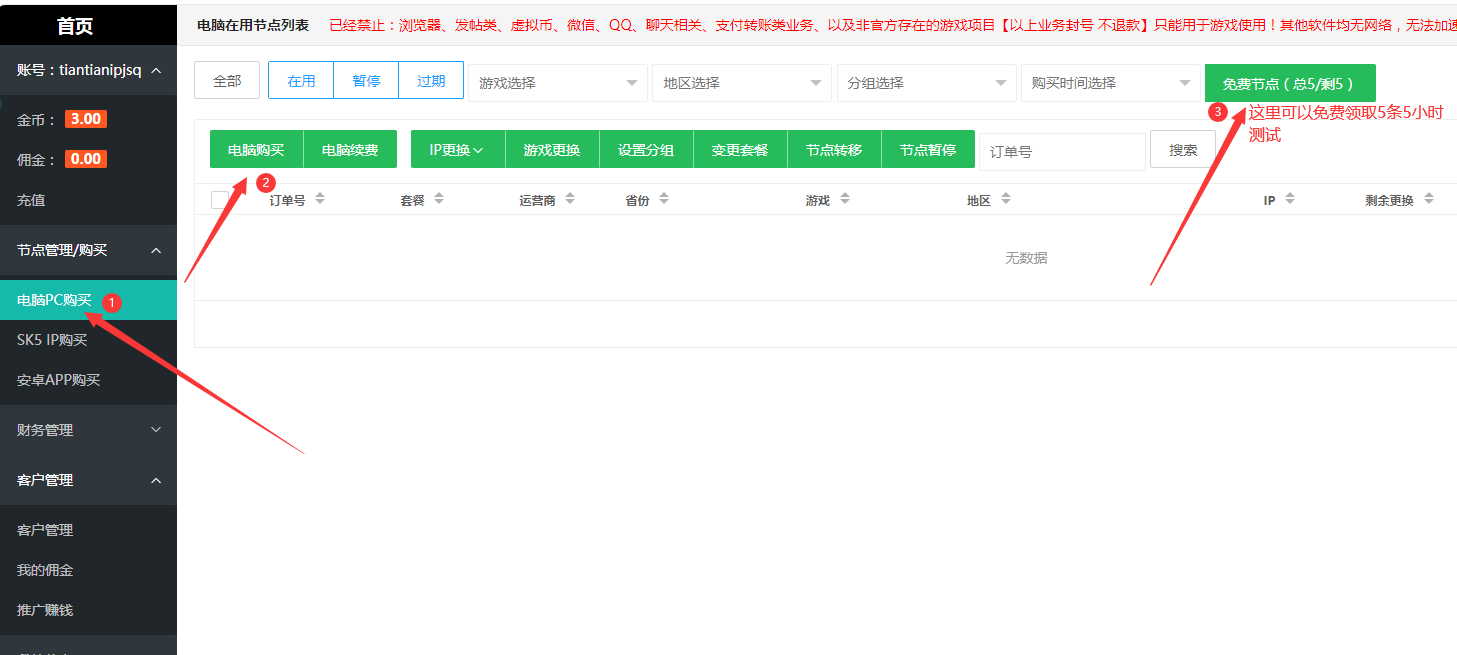The width and height of the screenshot is (1457, 655).
Task: Select the 游戏更换 action
Action: [x=551, y=147]
